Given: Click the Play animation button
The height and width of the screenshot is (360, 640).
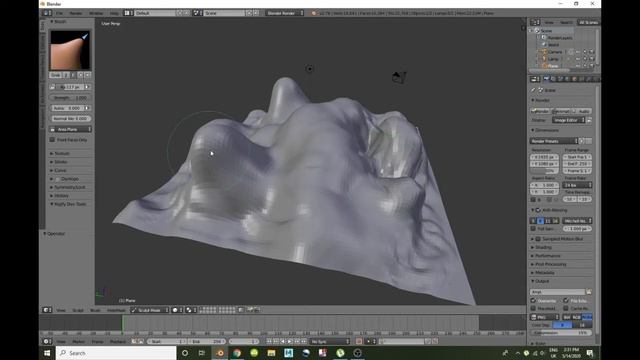Looking at the screenshot, I should coord(290,341).
